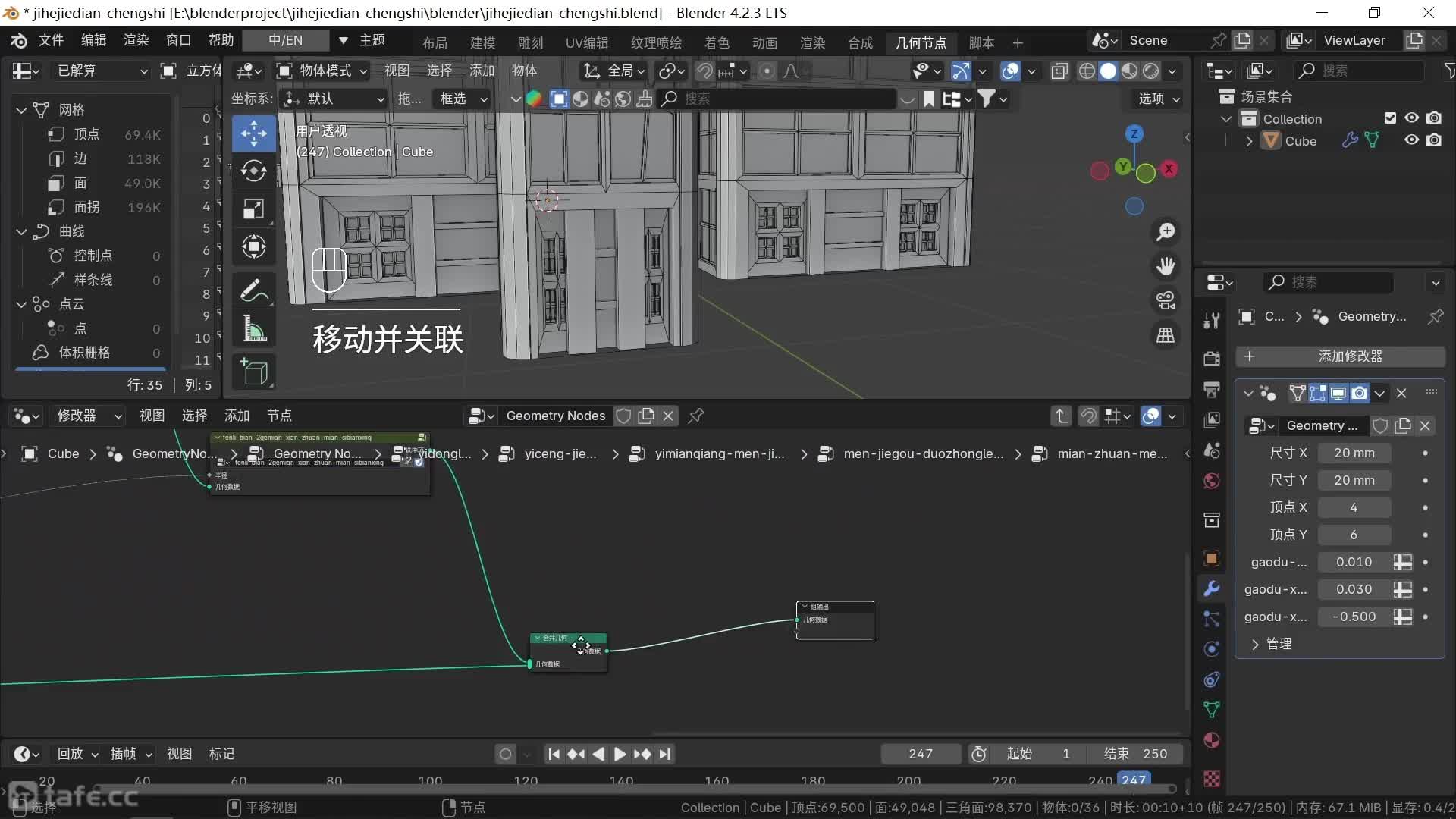The height and width of the screenshot is (819, 1456).
Task: Toggle camera view icon in viewport
Action: 1166,301
